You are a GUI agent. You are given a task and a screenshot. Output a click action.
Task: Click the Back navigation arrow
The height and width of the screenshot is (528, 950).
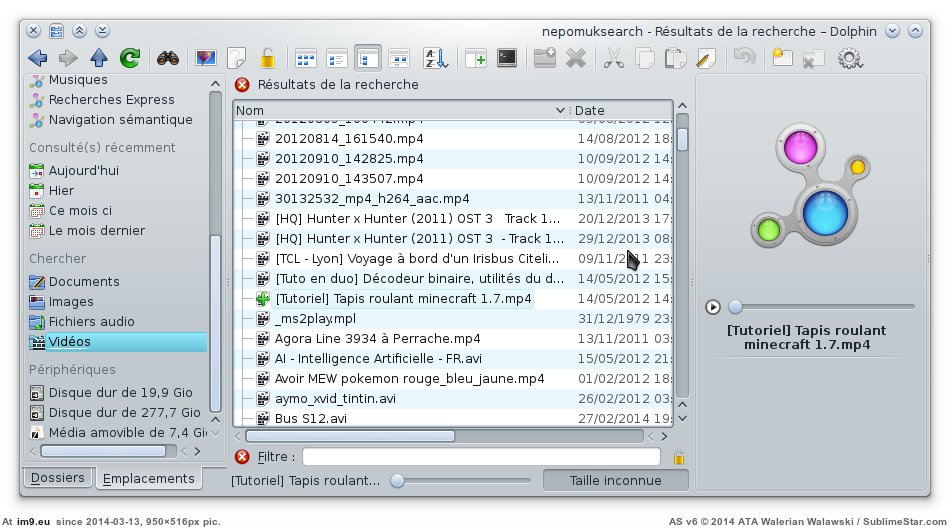pyautogui.click(x=37, y=58)
